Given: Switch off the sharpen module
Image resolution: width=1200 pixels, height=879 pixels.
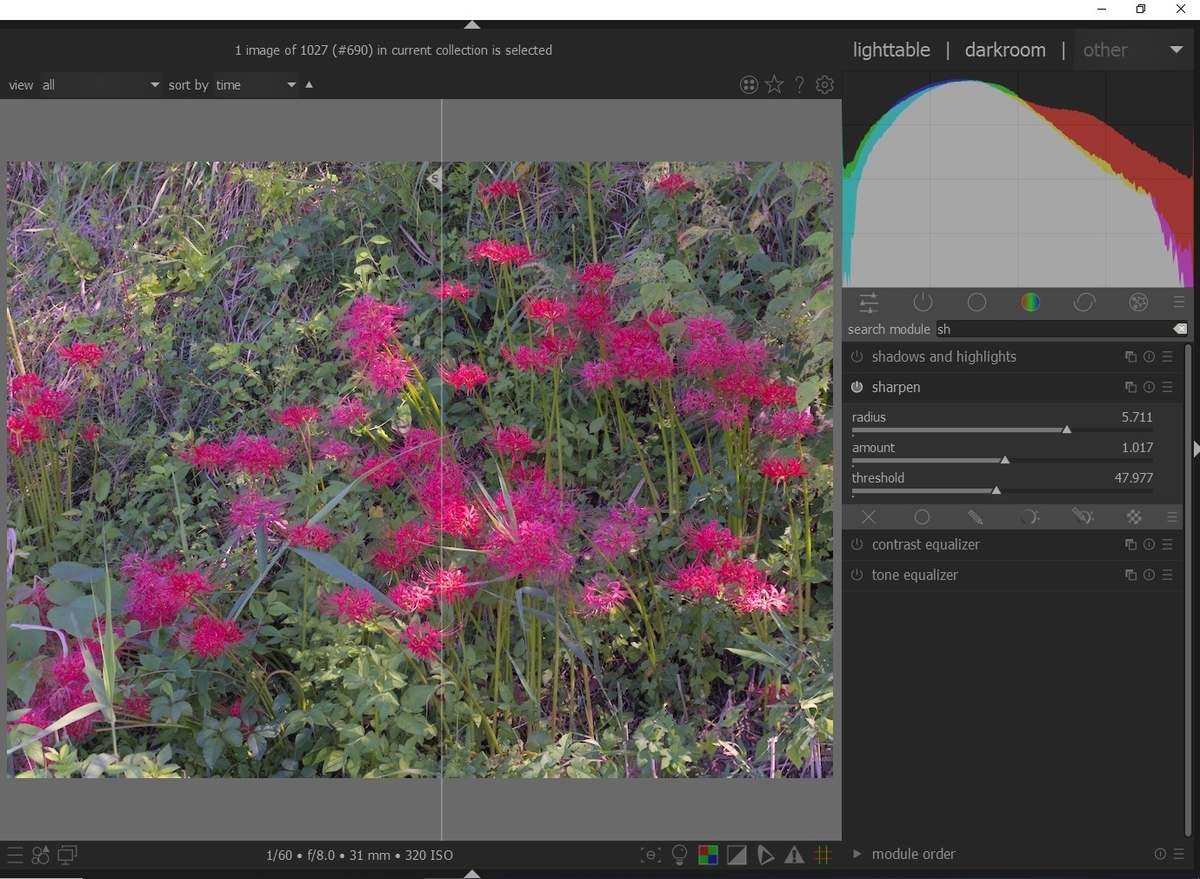Looking at the screenshot, I should (x=857, y=387).
